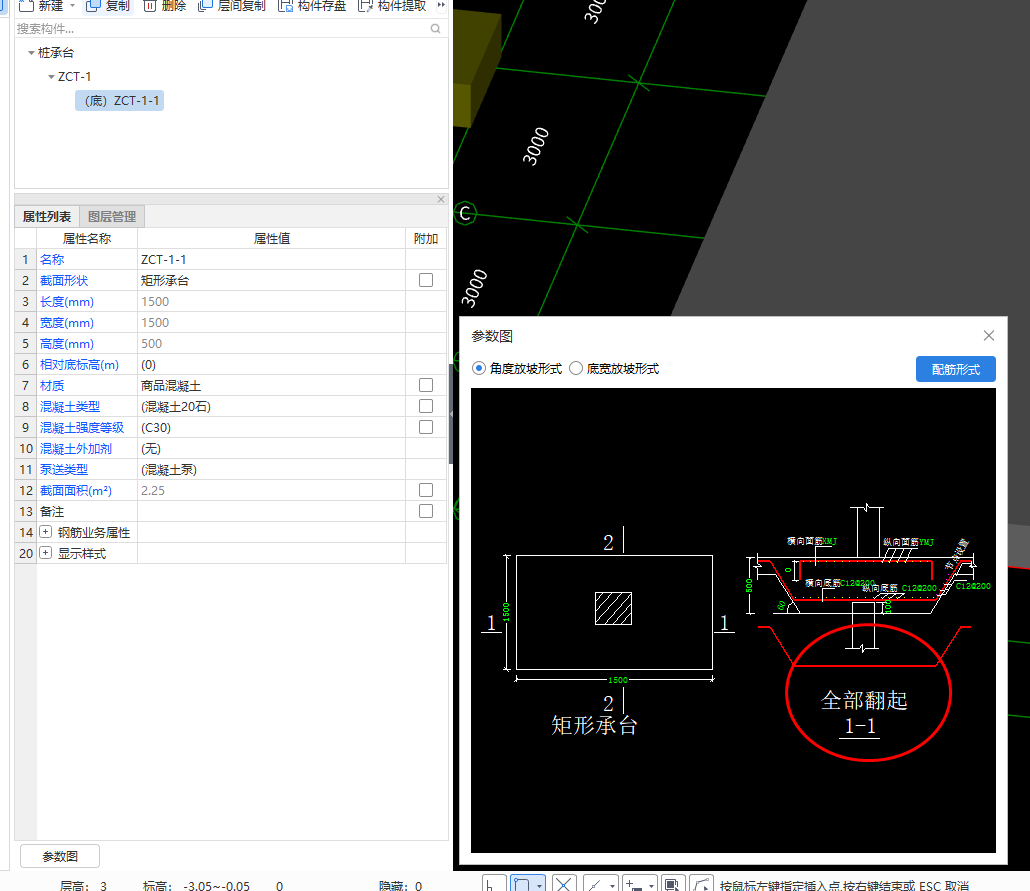Focus the 搜索构件 search field
The height and width of the screenshot is (891, 1030).
coord(223,28)
